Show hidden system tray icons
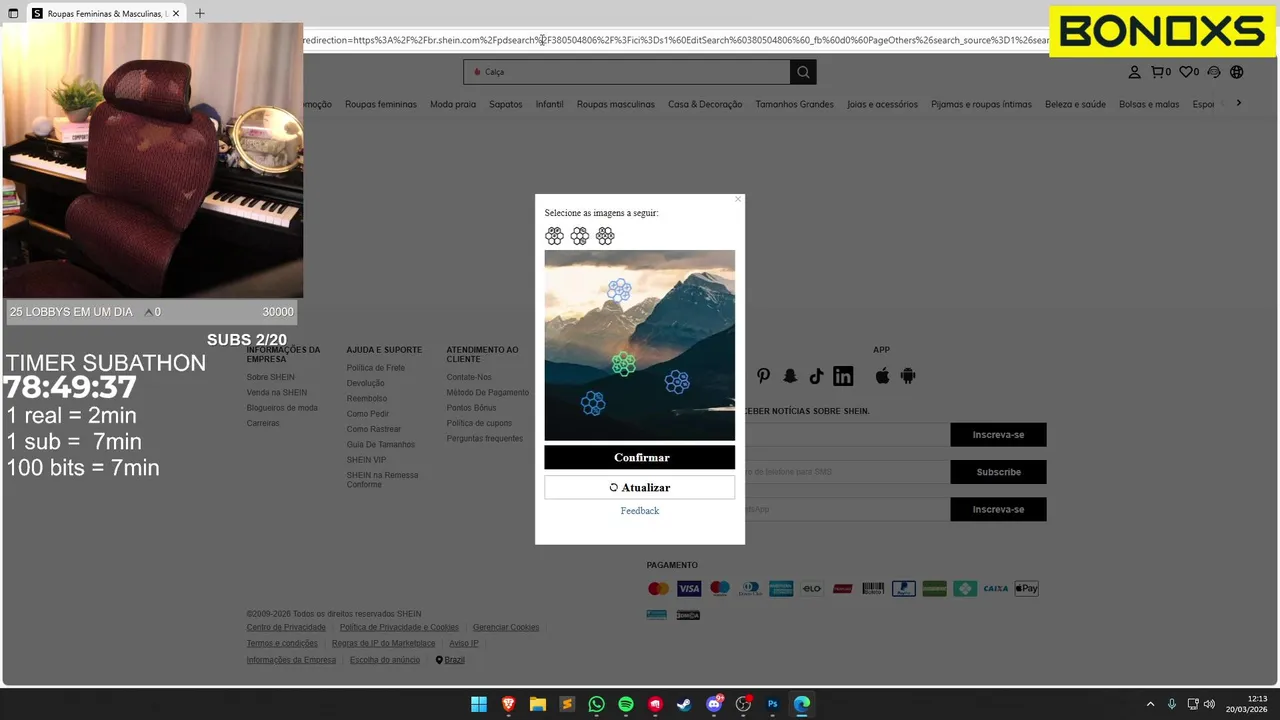Viewport: 1280px width, 720px height. pos(1150,704)
